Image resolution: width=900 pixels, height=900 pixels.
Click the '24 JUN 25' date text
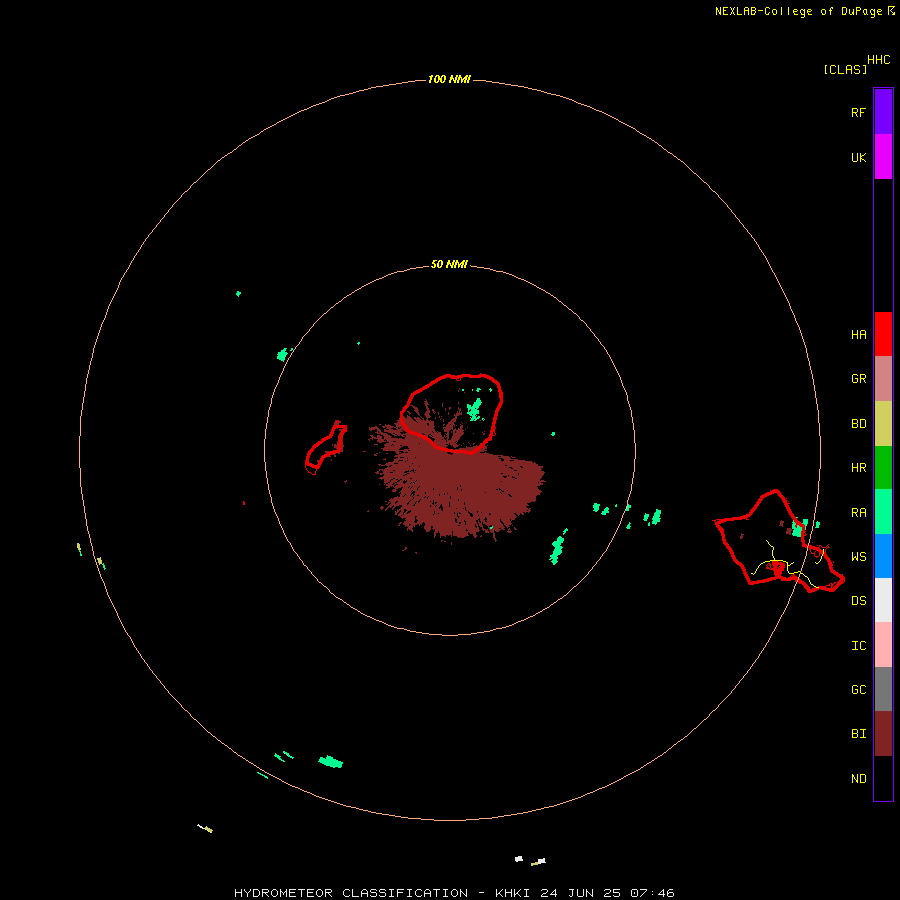pos(581,893)
